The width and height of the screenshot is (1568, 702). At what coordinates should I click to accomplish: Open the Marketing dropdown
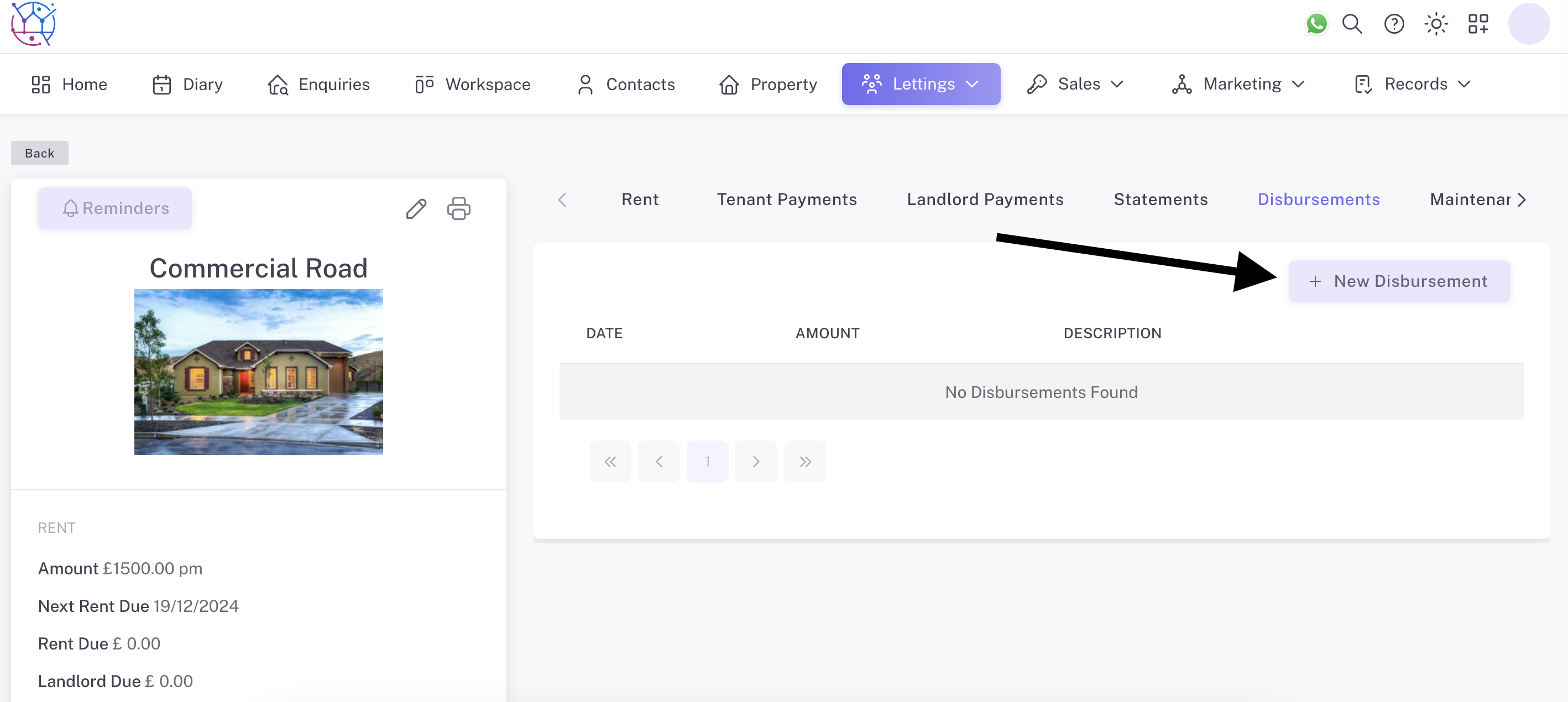[1238, 84]
